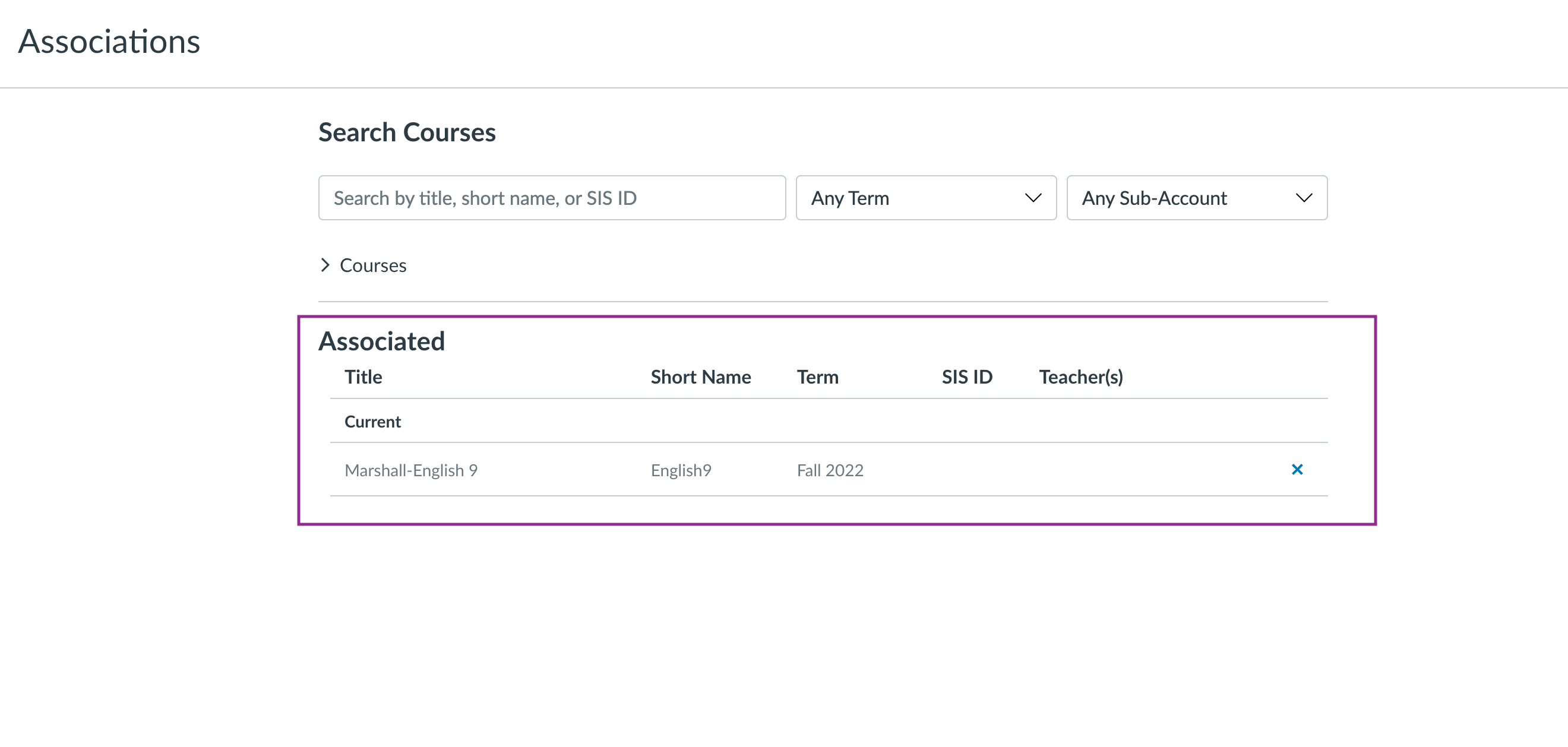Click the Search Courses heading
Viewport: 1568px width, 747px height.
[407, 132]
